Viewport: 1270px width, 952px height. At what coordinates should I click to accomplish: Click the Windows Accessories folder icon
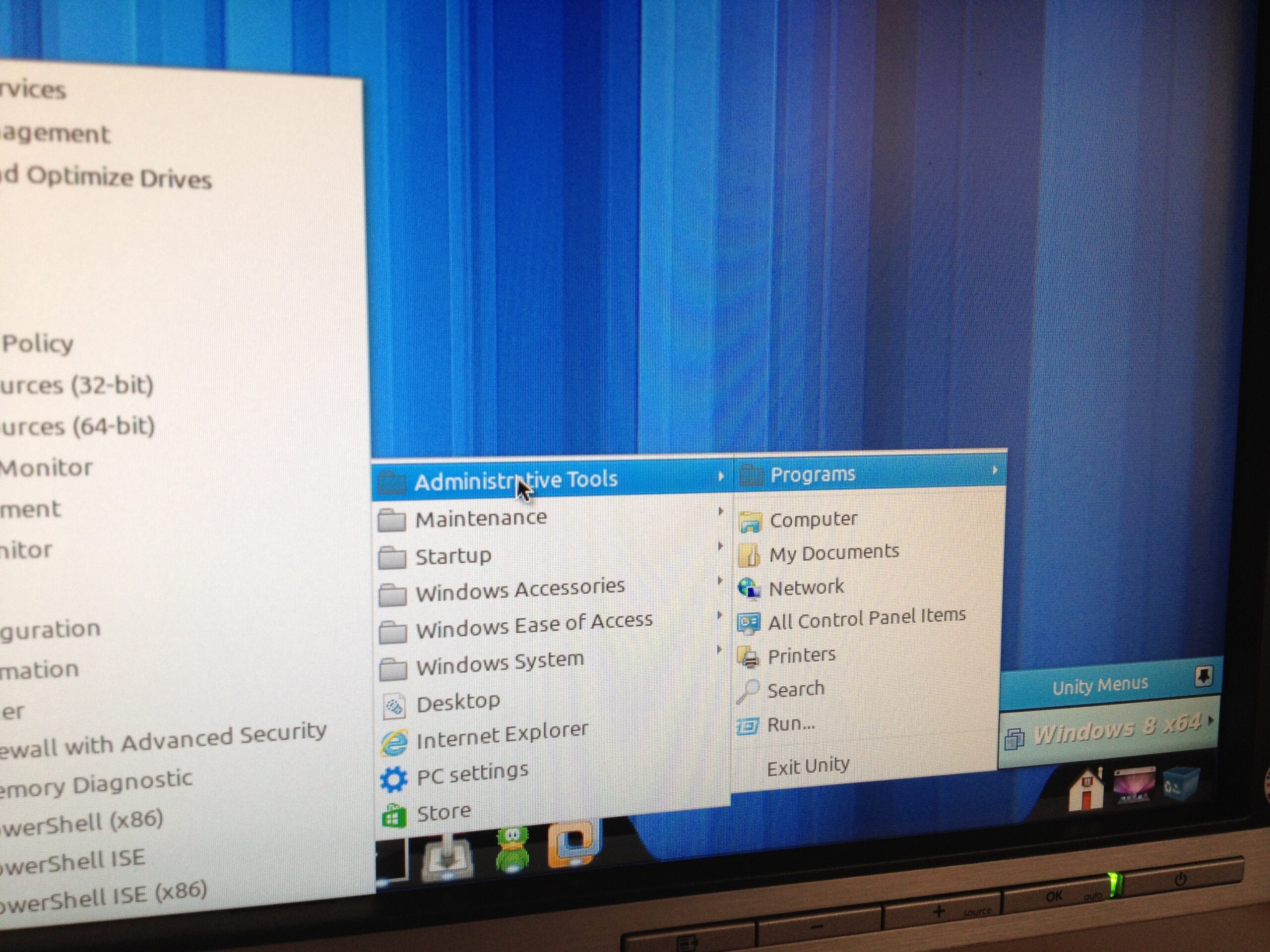393,595
